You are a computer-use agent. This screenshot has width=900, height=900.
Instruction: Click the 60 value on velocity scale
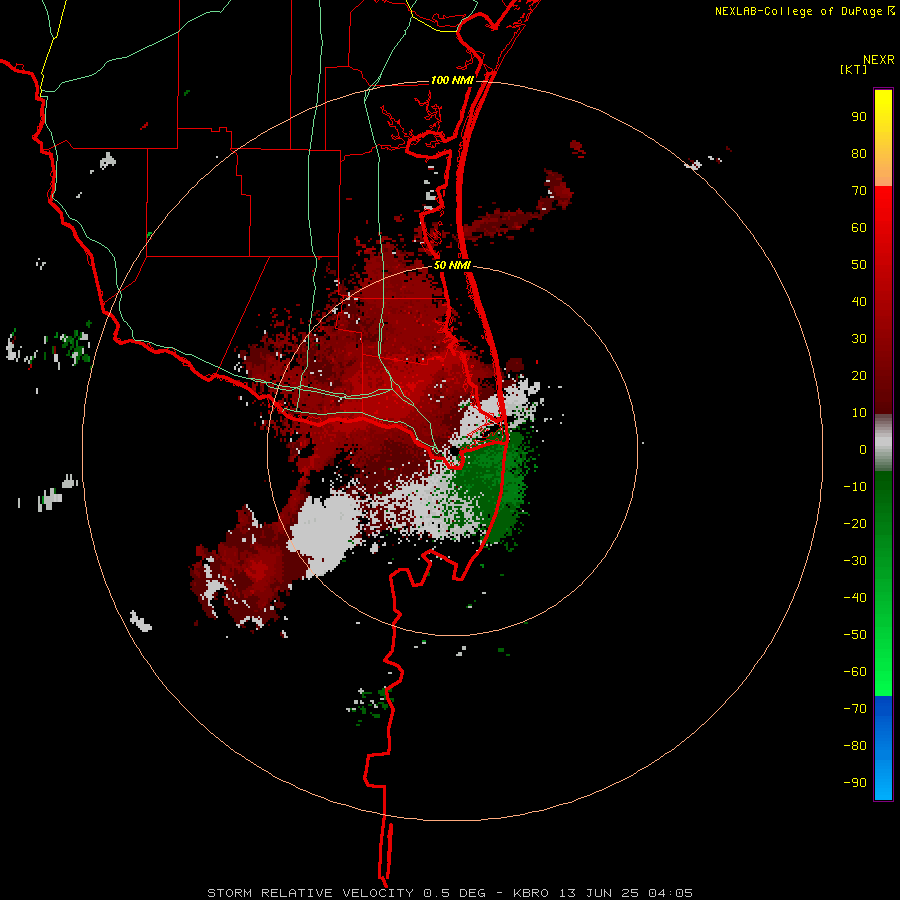(859, 228)
